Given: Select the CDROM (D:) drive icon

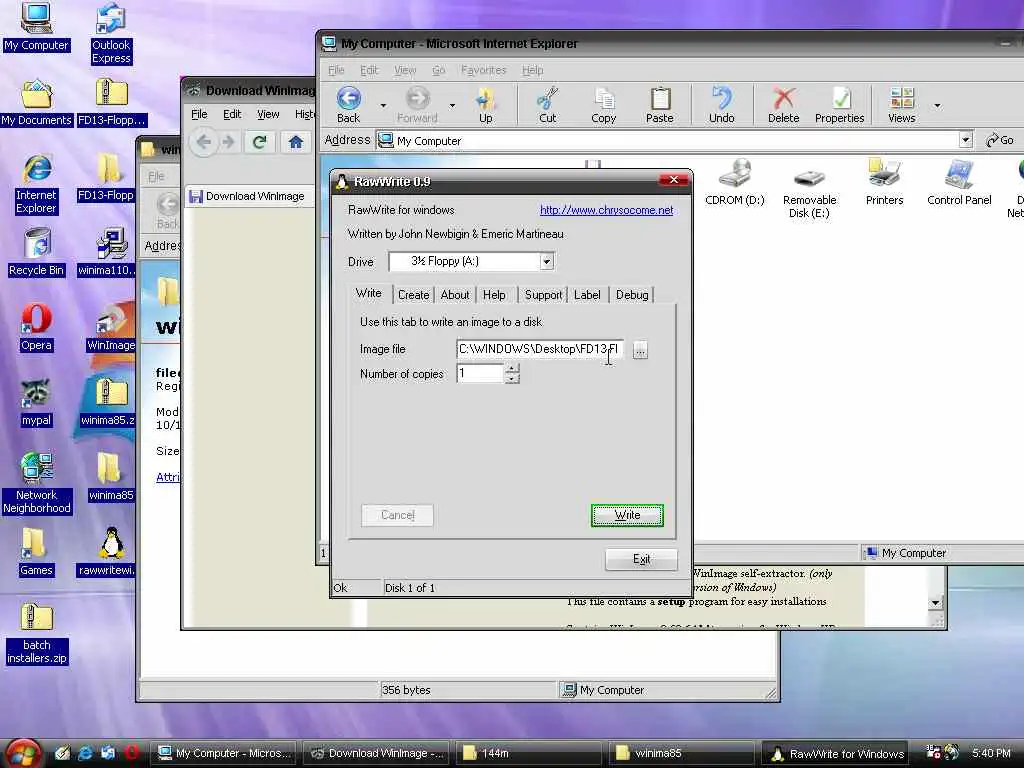Looking at the screenshot, I should pyautogui.click(x=735, y=182).
